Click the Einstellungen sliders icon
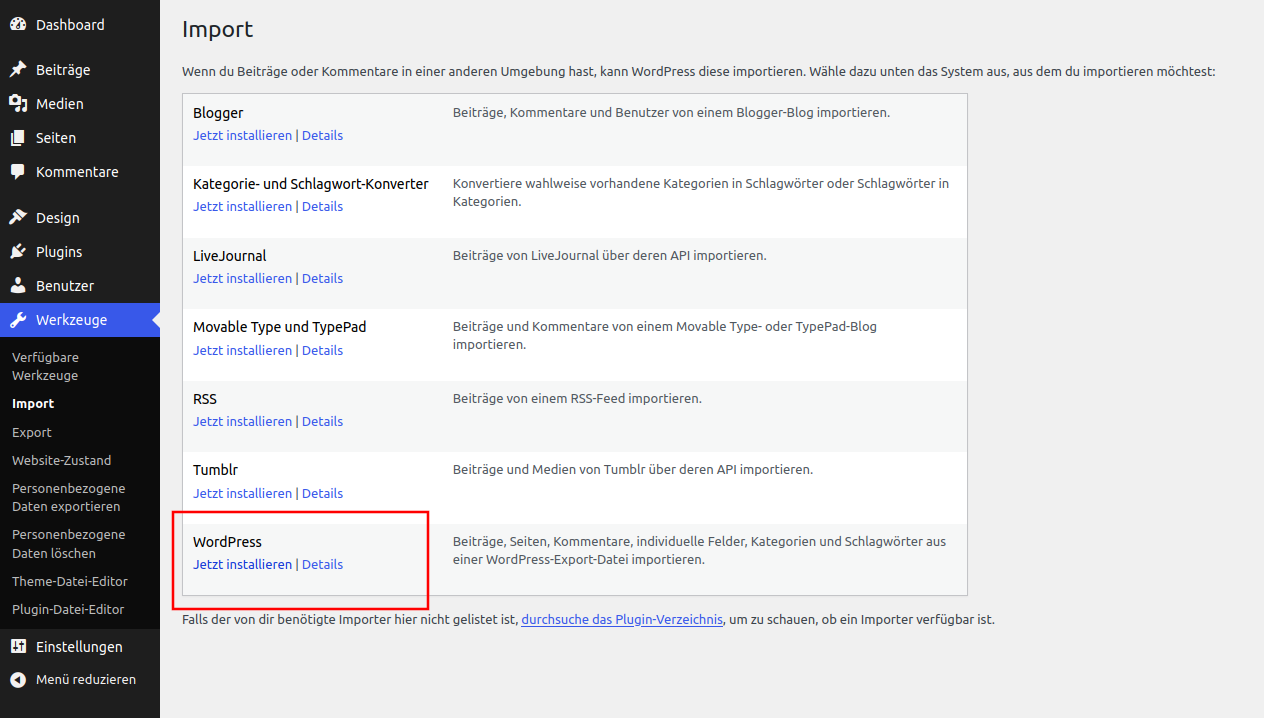The height and width of the screenshot is (718, 1264). coord(18,647)
